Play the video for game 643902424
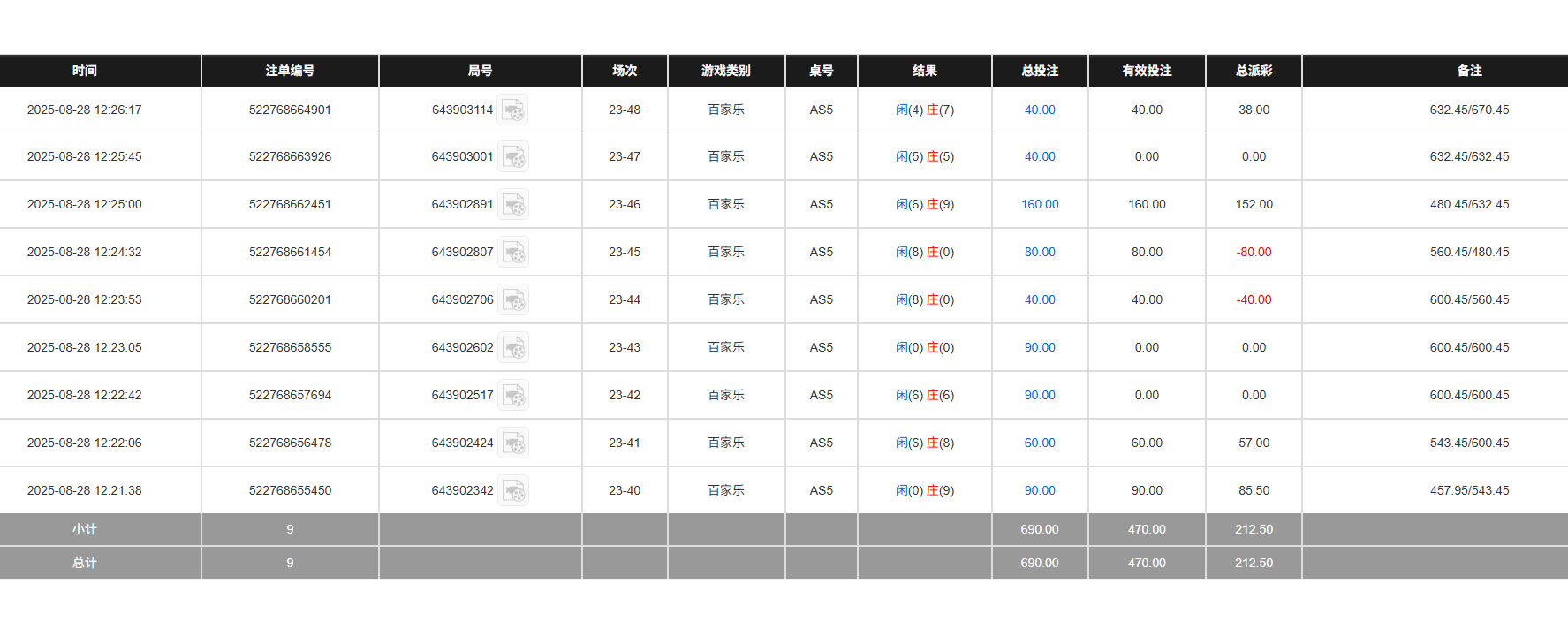 click(513, 443)
